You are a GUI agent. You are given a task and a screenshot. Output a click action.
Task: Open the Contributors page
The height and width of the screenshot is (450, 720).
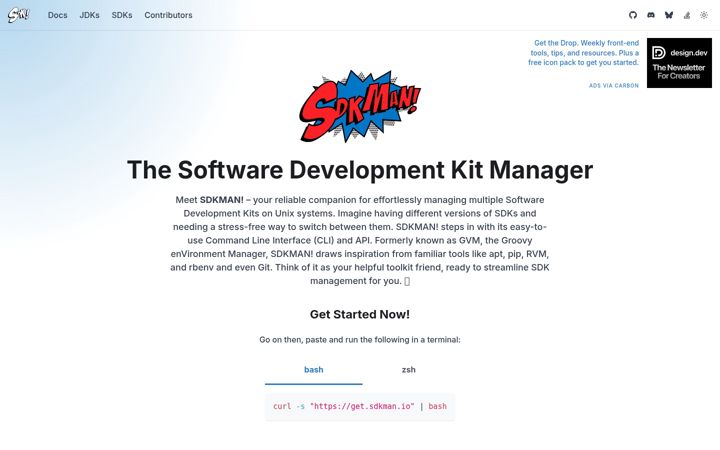click(168, 15)
